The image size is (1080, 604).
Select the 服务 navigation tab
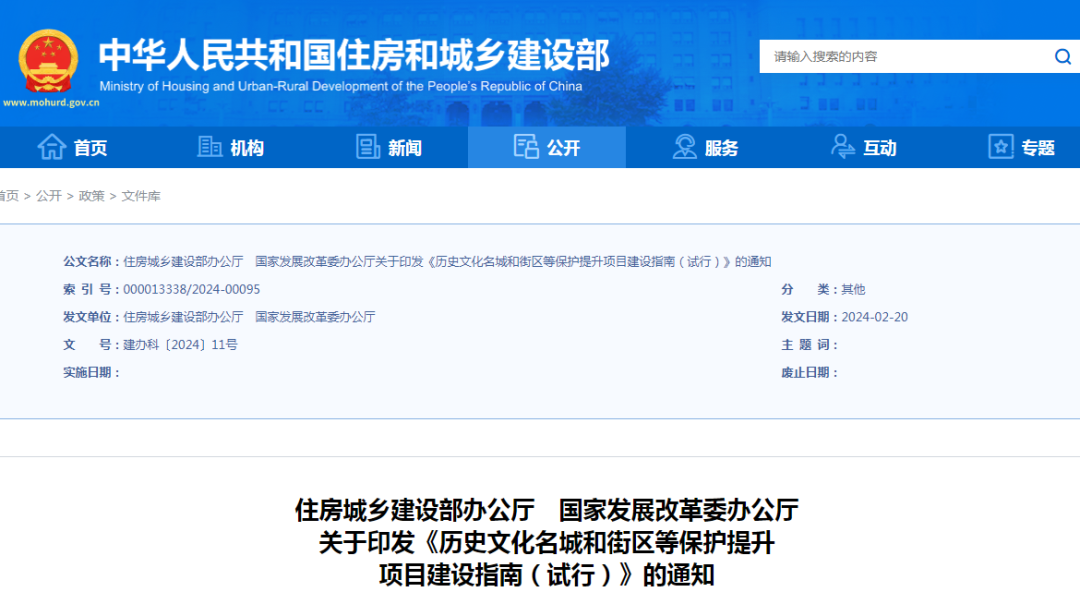pos(721,148)
